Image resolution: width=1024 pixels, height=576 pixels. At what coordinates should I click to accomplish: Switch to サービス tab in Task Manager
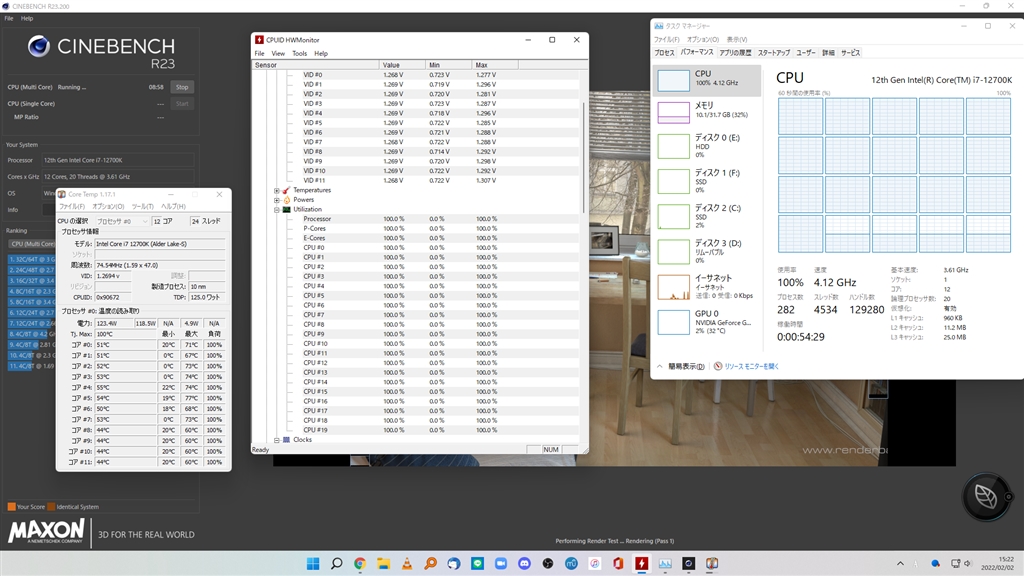(850, 52)
